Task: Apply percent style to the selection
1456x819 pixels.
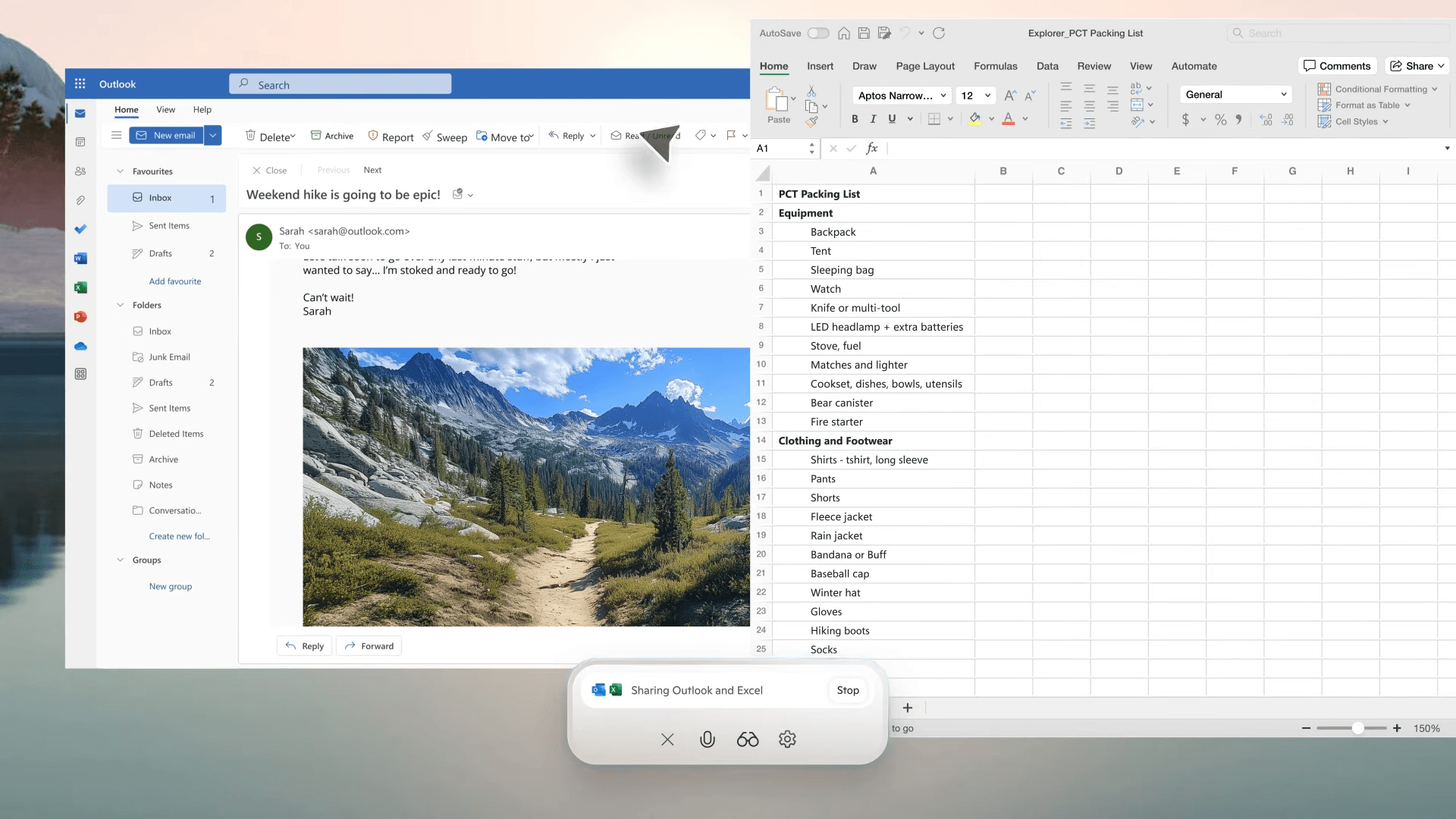Action: tap(1220, 120)
